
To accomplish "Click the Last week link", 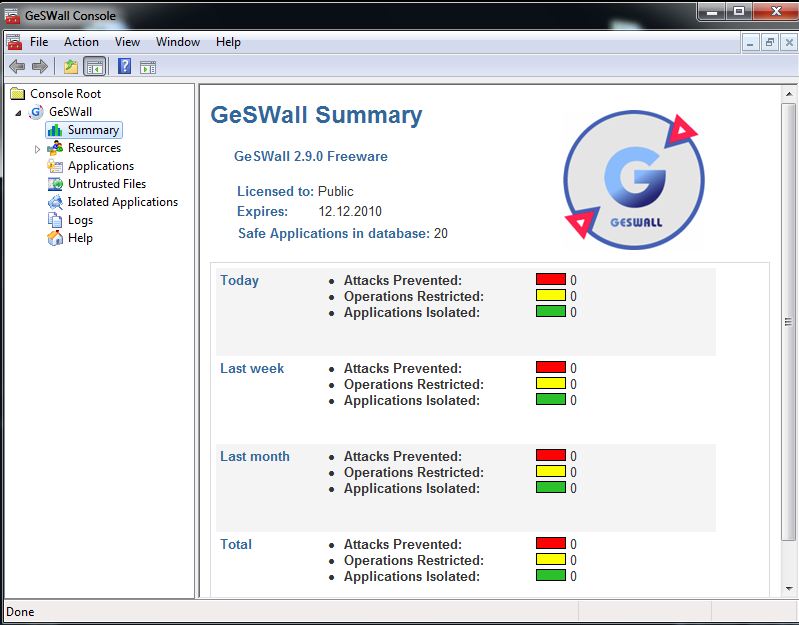I will pos(252,368).
